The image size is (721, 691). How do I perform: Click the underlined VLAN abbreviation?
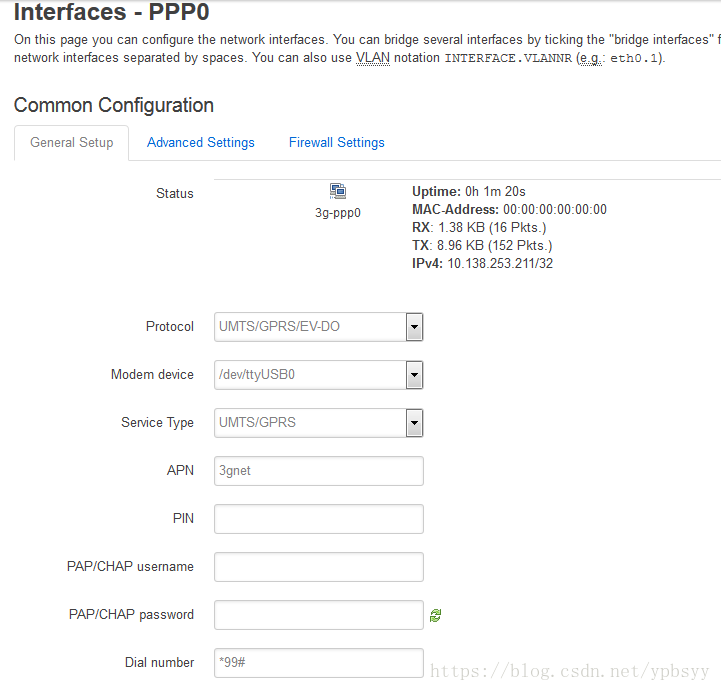pos(372,58)
